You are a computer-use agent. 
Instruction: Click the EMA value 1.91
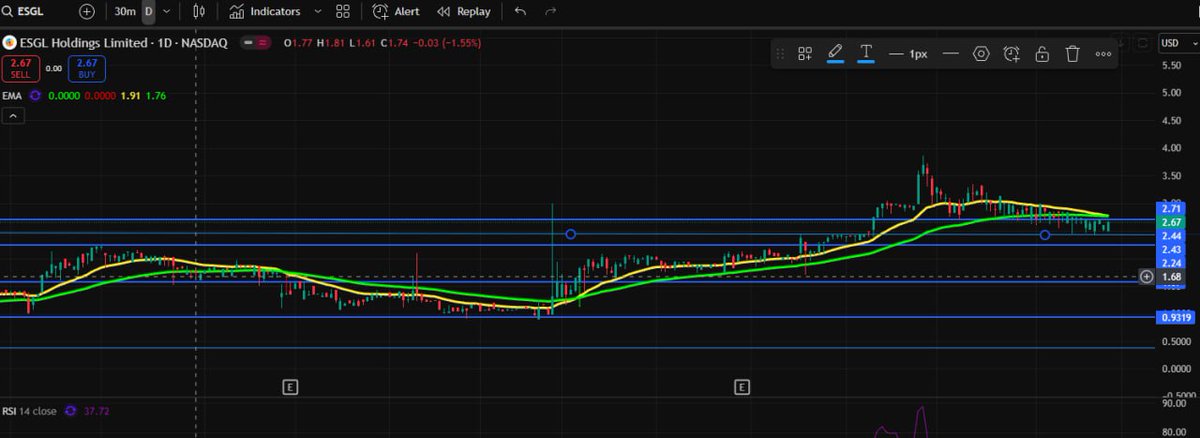coord(130,96)
